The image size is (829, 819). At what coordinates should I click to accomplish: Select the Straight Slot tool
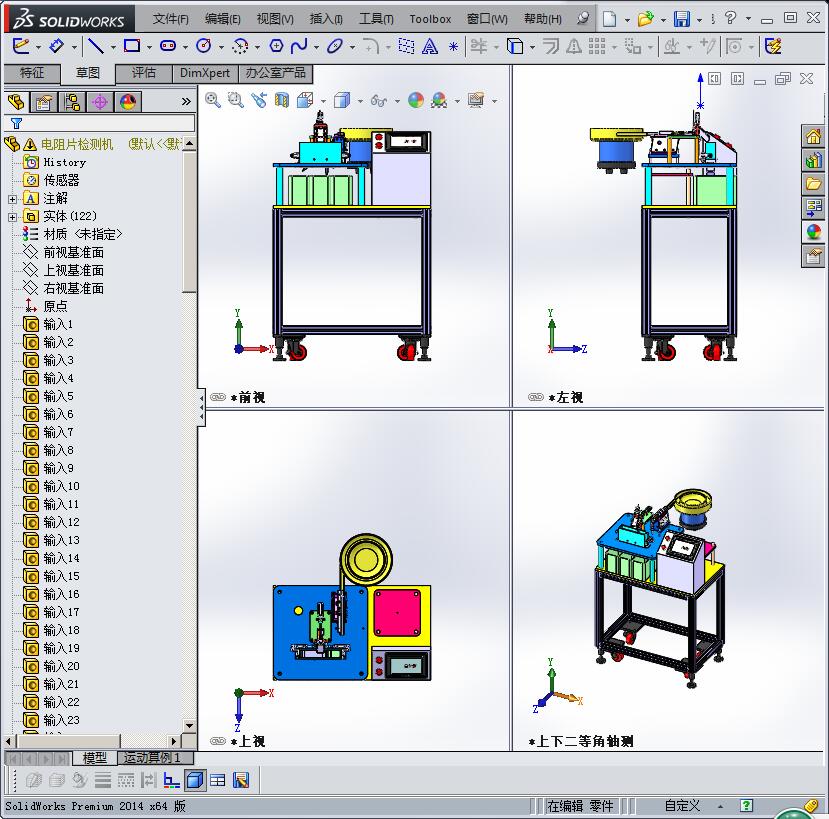[x=168, y=47]
